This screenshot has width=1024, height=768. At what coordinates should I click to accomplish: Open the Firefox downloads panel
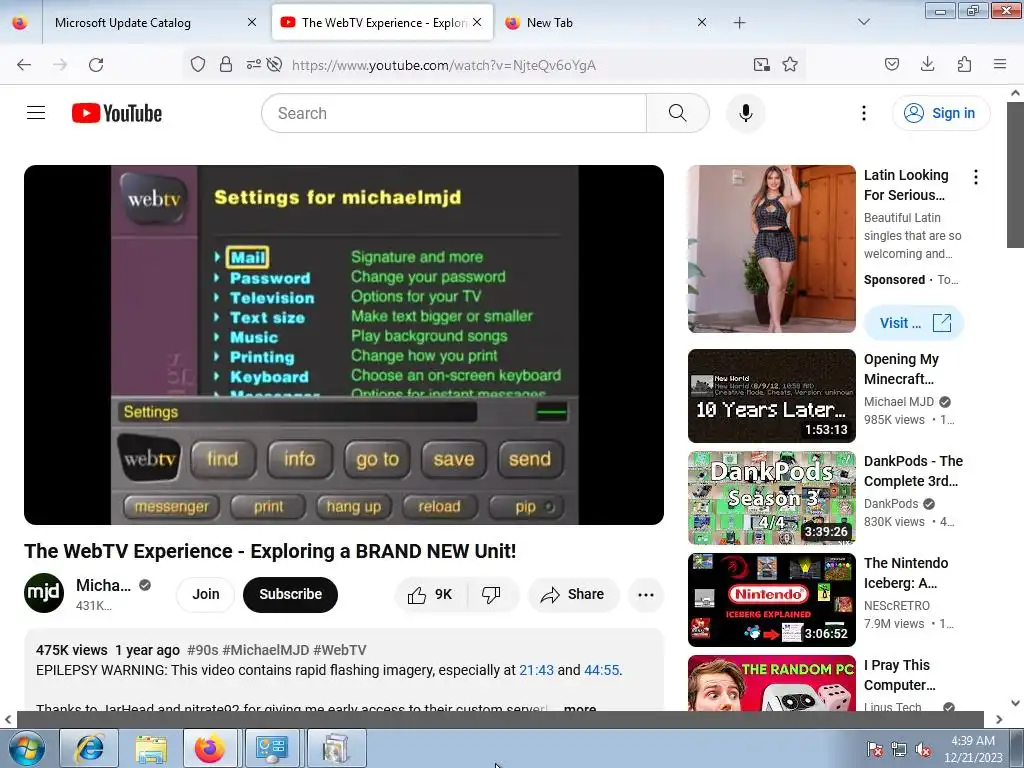[x=927, y=64]
